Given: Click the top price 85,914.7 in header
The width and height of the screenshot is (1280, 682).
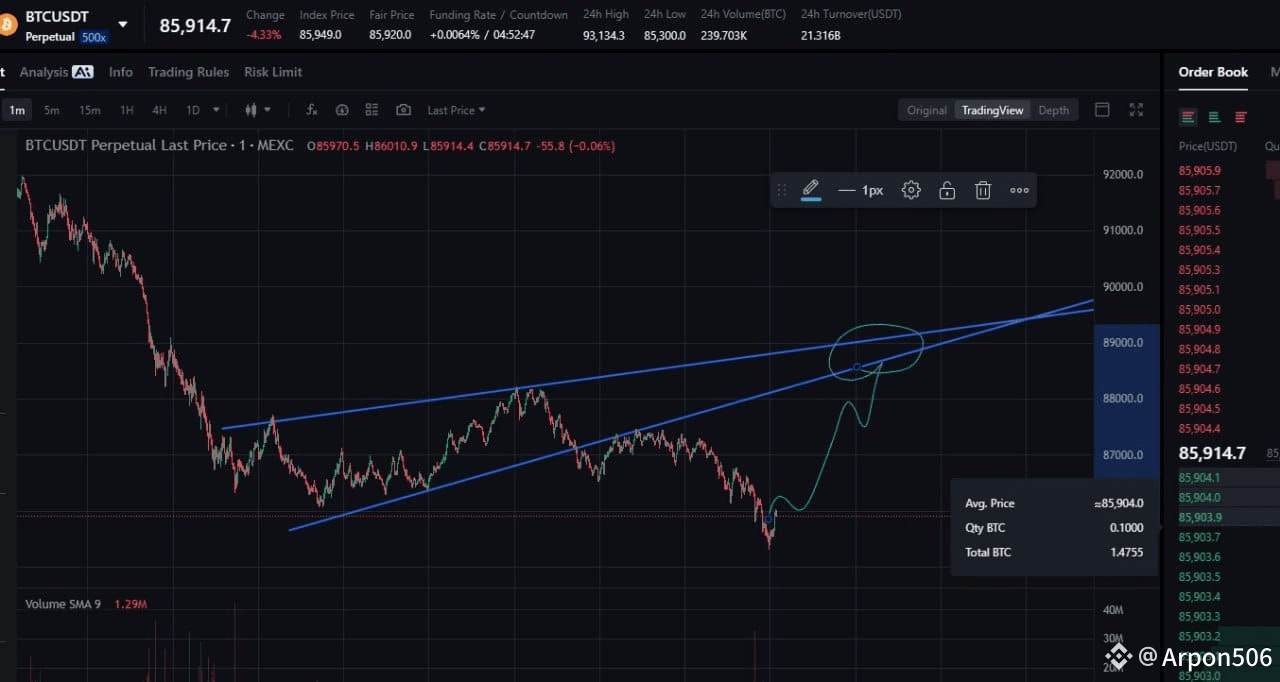Looking at the screenshot, I should pyautogui.click(x=195, y=26).
